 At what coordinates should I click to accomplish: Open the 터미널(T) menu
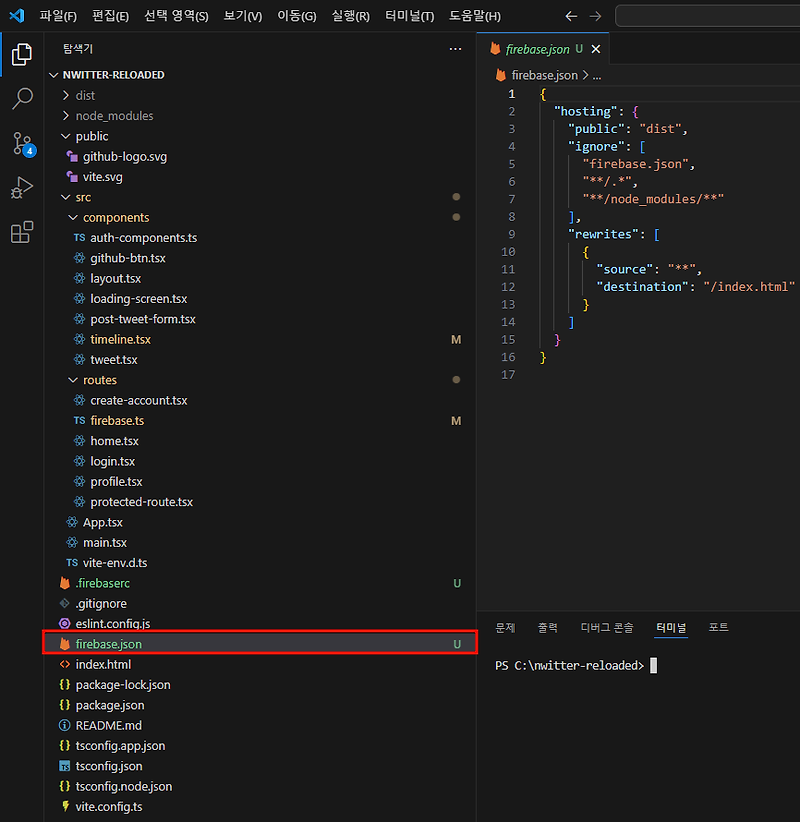(x=409, y=16)
